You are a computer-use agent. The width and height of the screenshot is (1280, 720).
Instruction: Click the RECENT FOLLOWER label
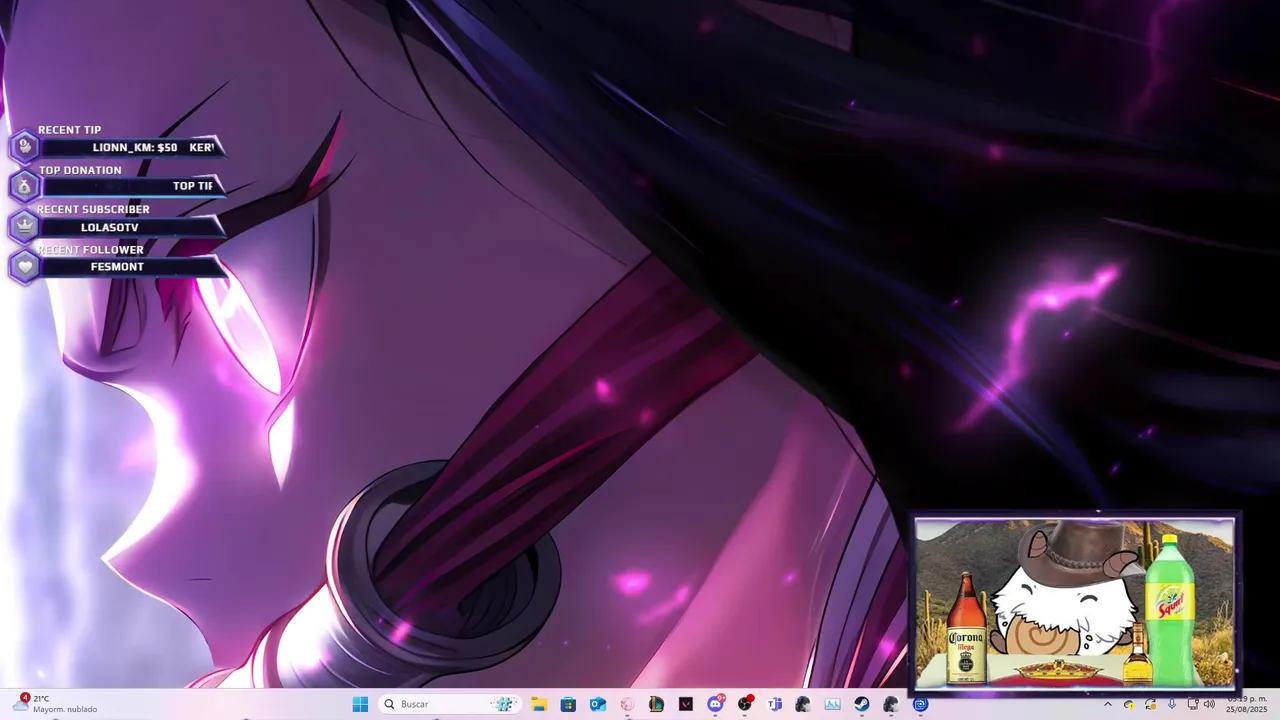pyautogui.click(x=91, y=249)
